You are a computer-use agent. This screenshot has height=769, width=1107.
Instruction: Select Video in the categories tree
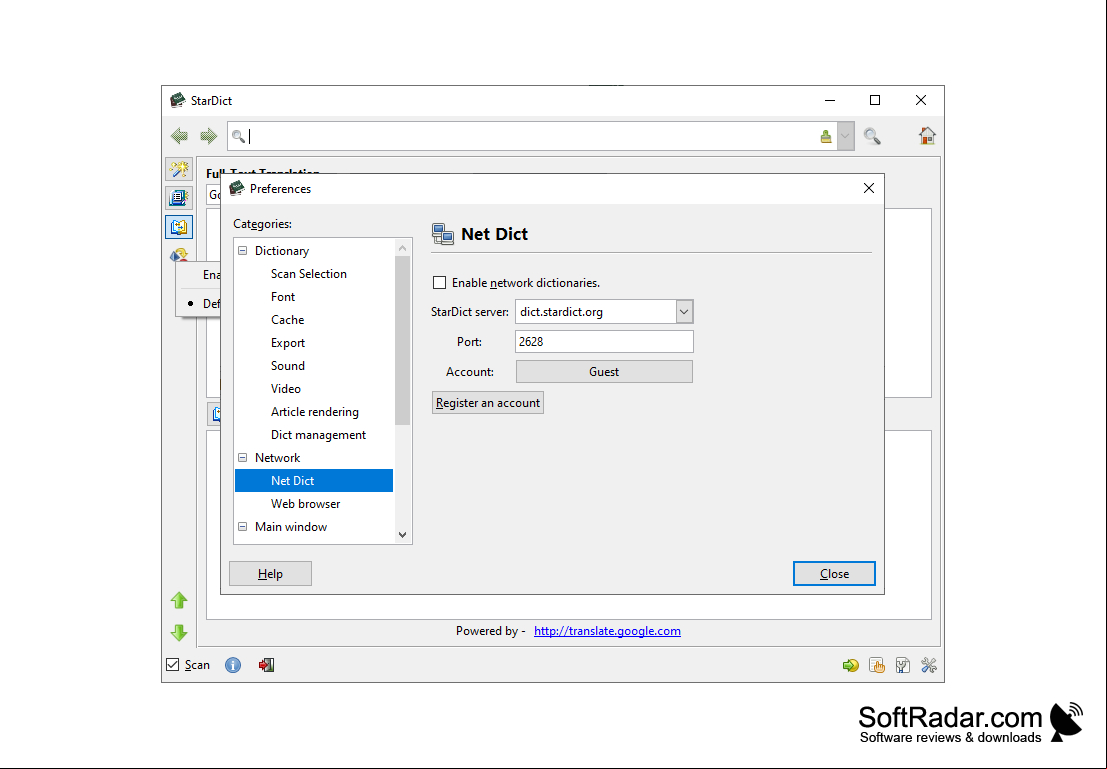click(286, 389)
